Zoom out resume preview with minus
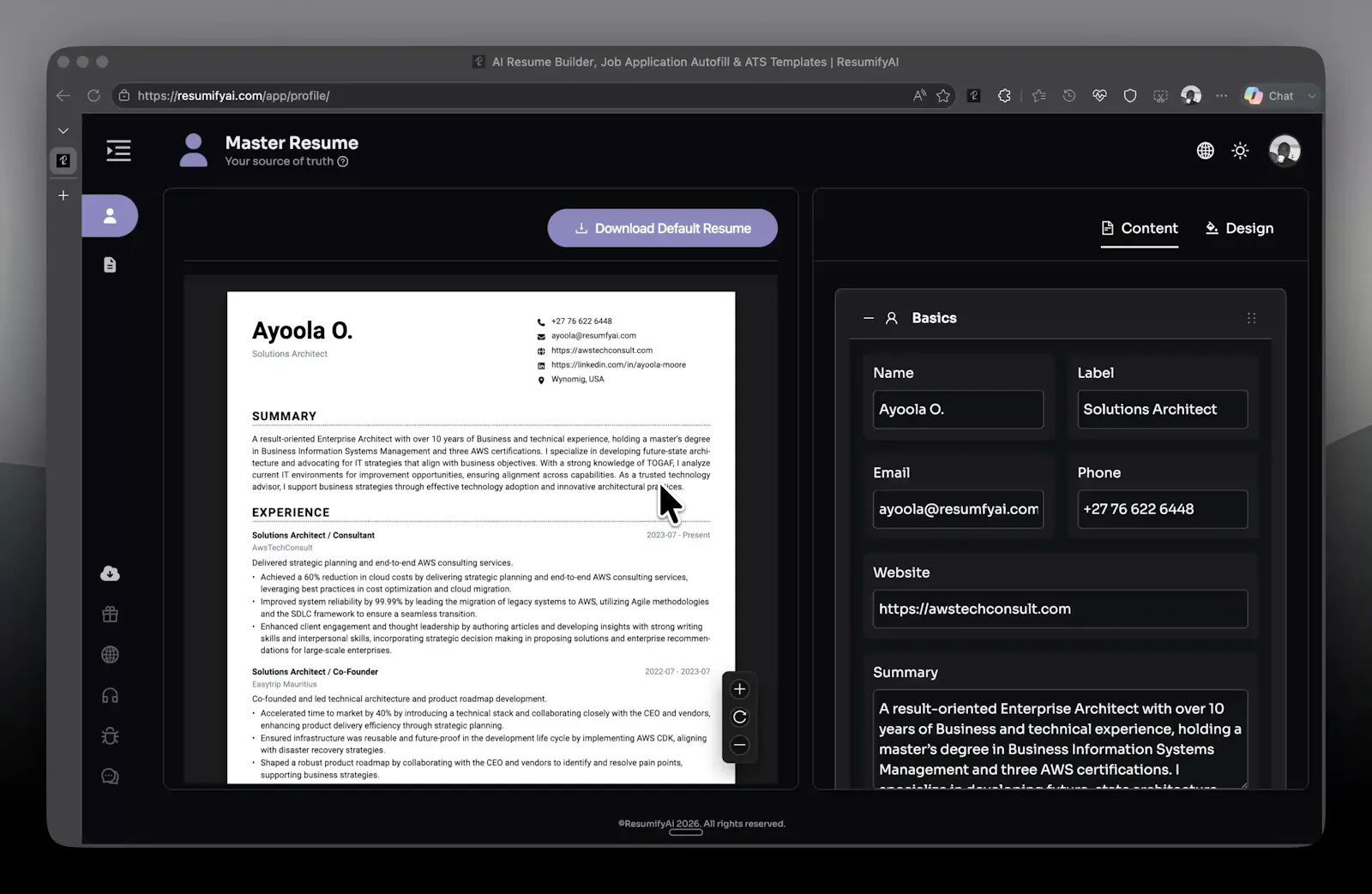Viewport: 1372px width, 894px height. 740,745
